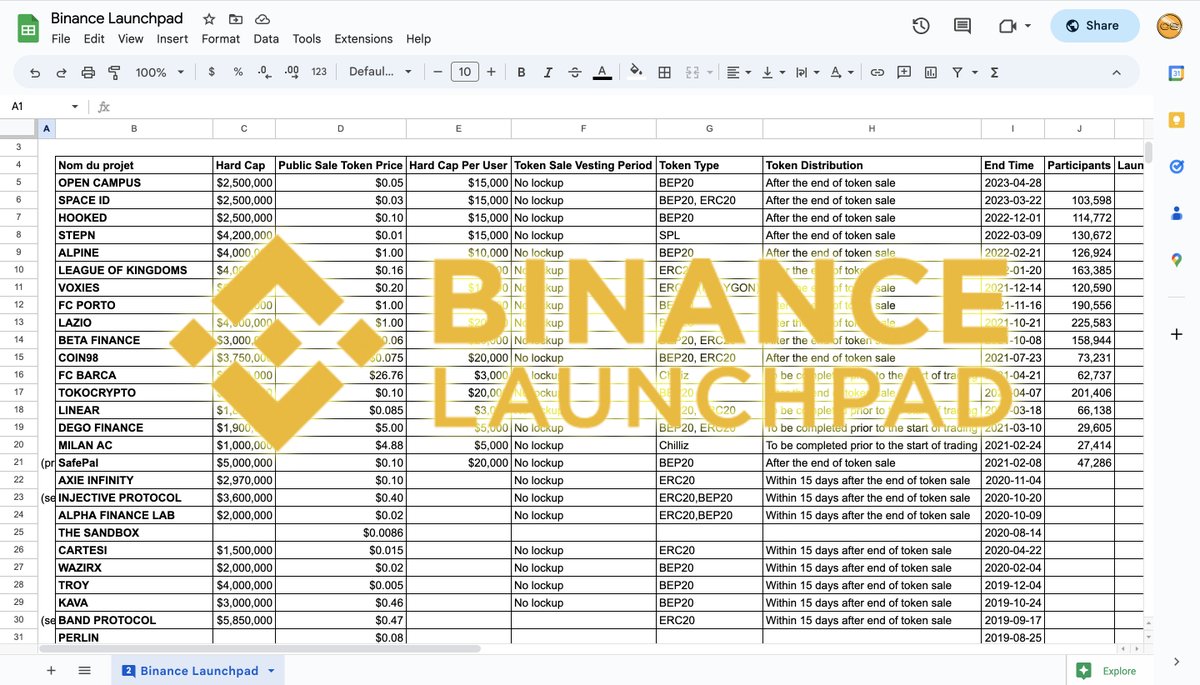Activate the paint format tool

[x=114, y=72]
